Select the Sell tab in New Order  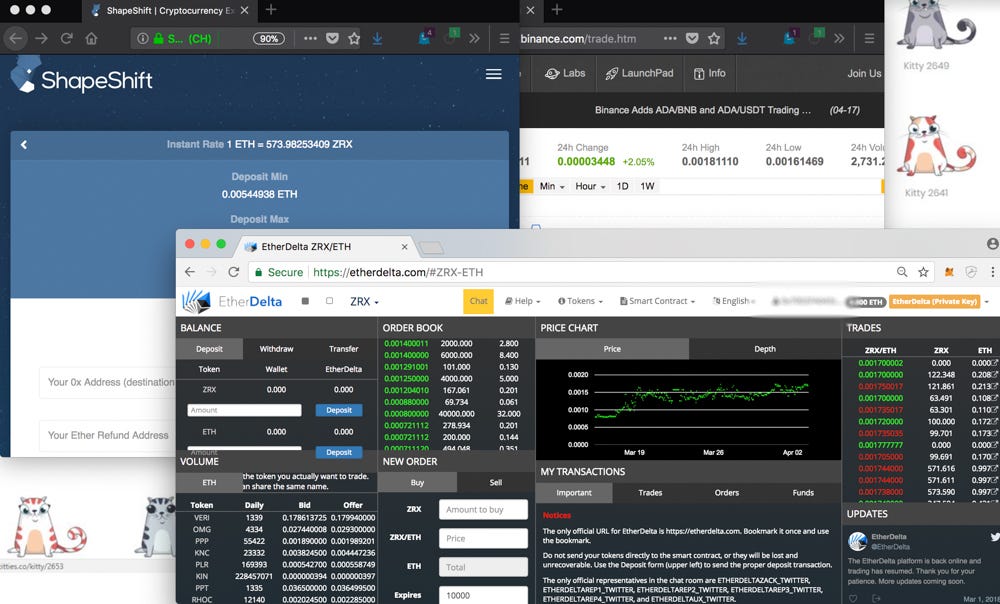tap(496, 482)
